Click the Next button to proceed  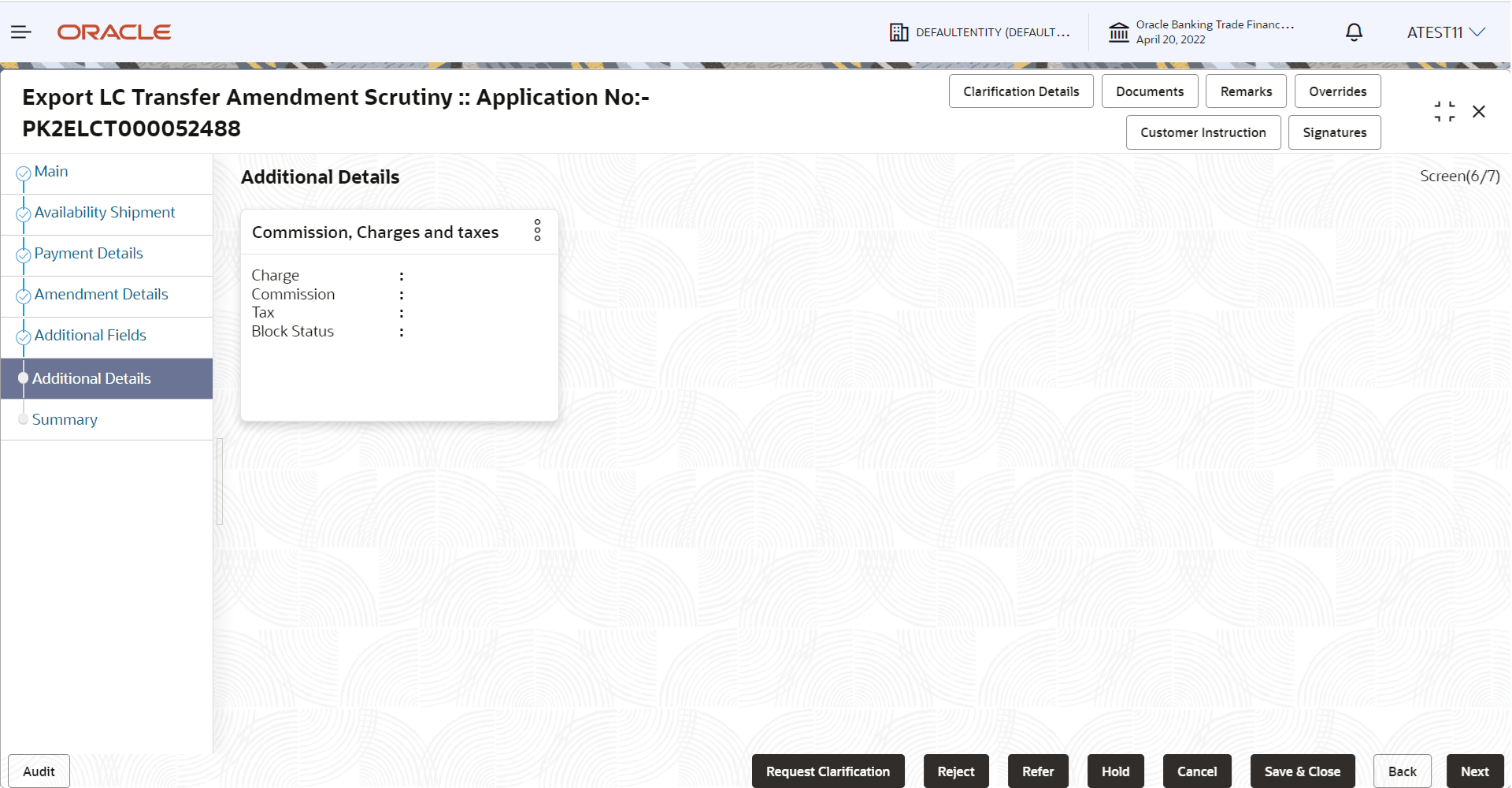coord(1475,771)
